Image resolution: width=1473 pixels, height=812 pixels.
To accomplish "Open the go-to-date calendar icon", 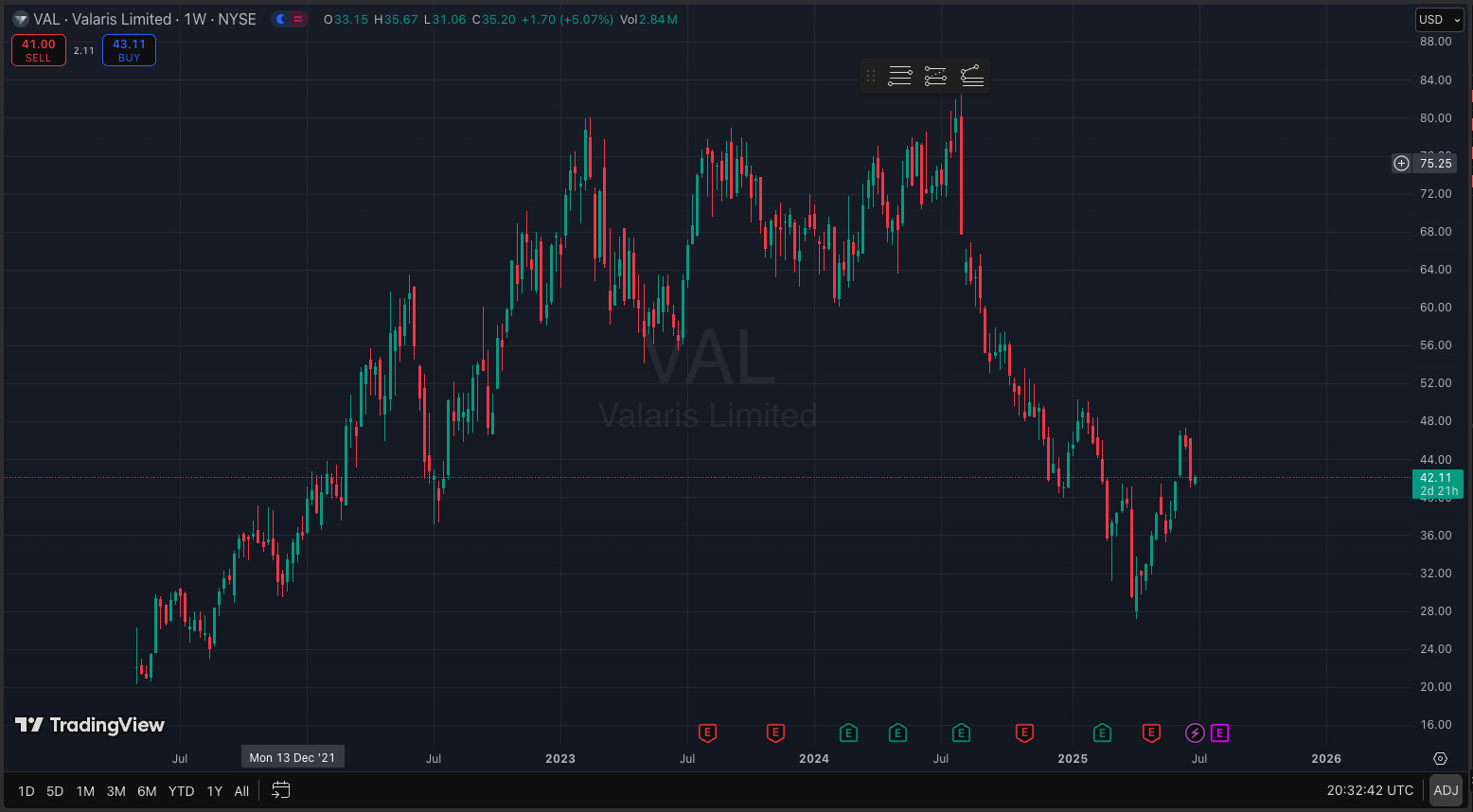I will click(x=280, y=789).
